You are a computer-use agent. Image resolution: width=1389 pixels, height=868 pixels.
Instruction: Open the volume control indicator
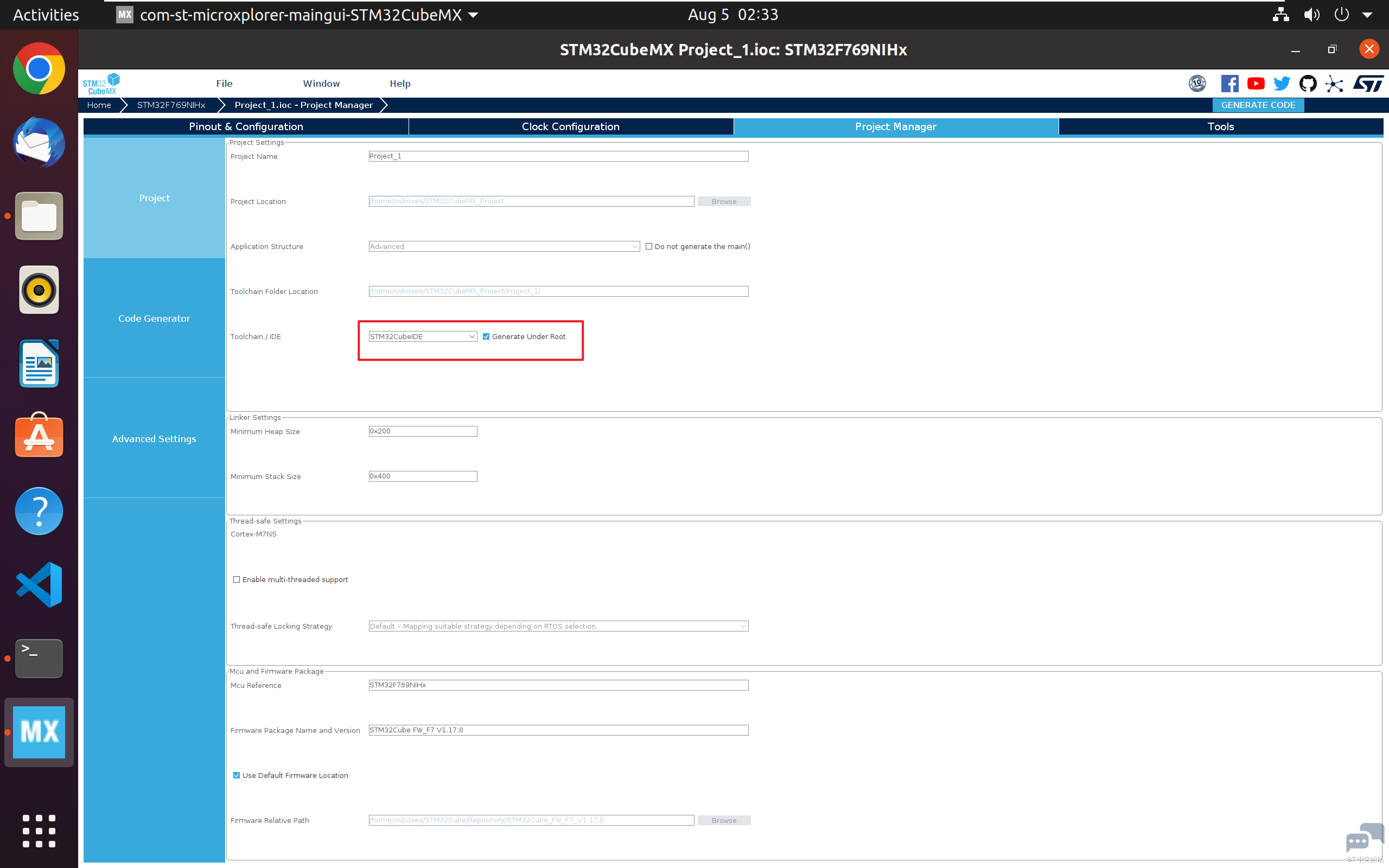1311,15
